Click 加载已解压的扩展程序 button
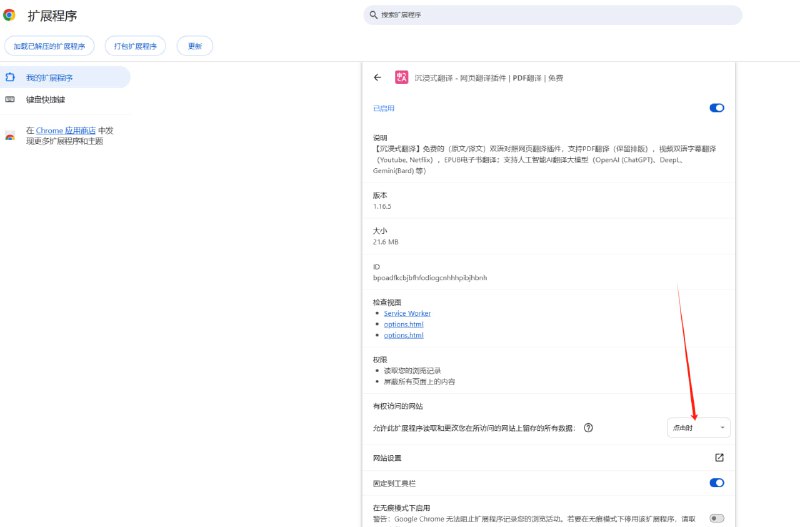The height and width of the screenshot is (527, 800). coord(49,46)
